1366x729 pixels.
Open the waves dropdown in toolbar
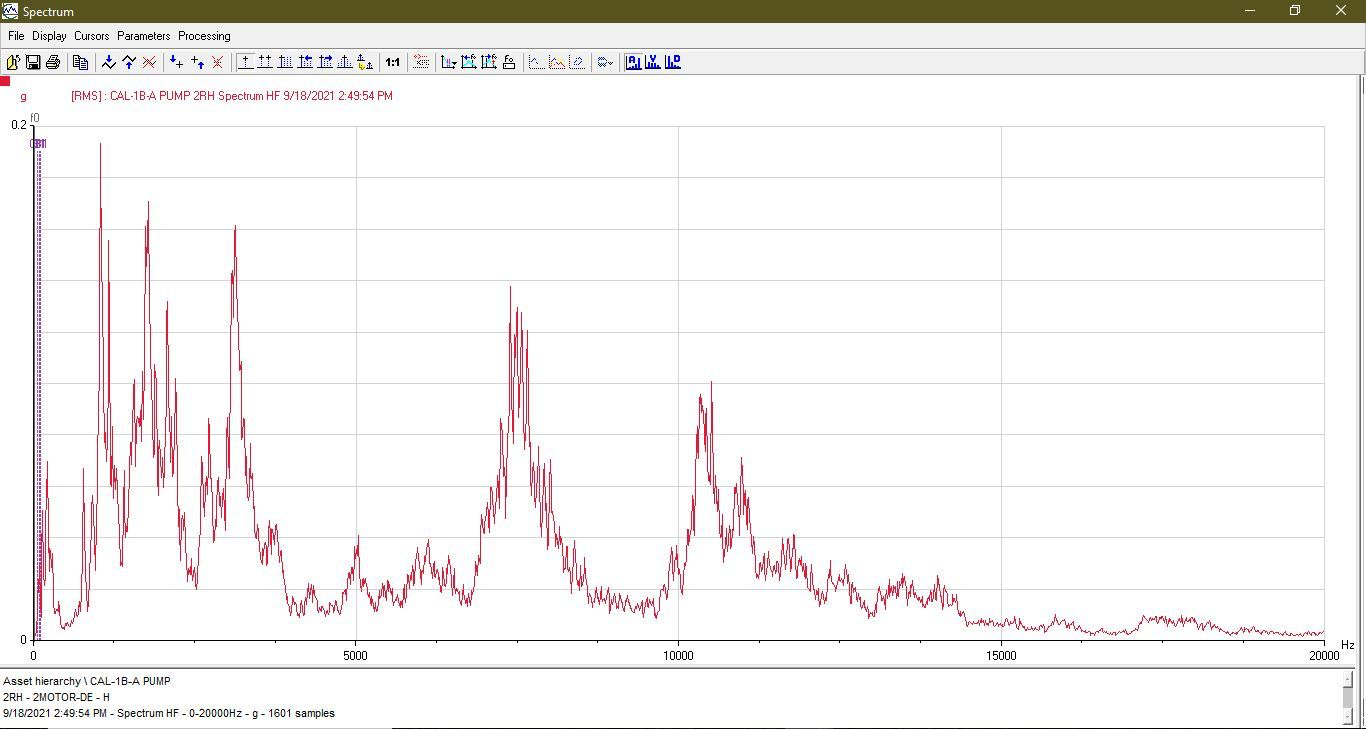605,62
